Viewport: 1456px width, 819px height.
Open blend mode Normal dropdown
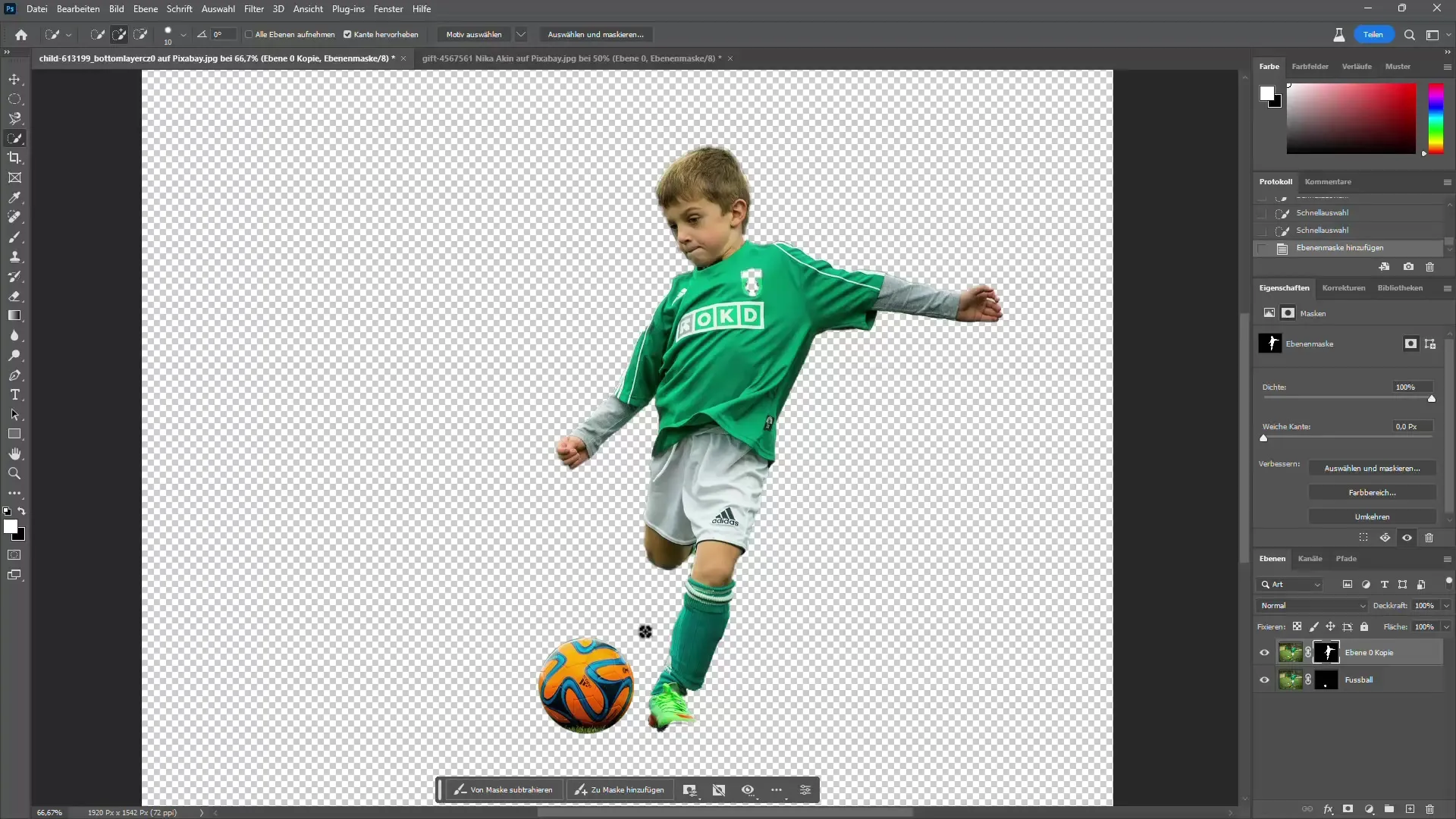pyautogui.click(x=1313, y=606)
